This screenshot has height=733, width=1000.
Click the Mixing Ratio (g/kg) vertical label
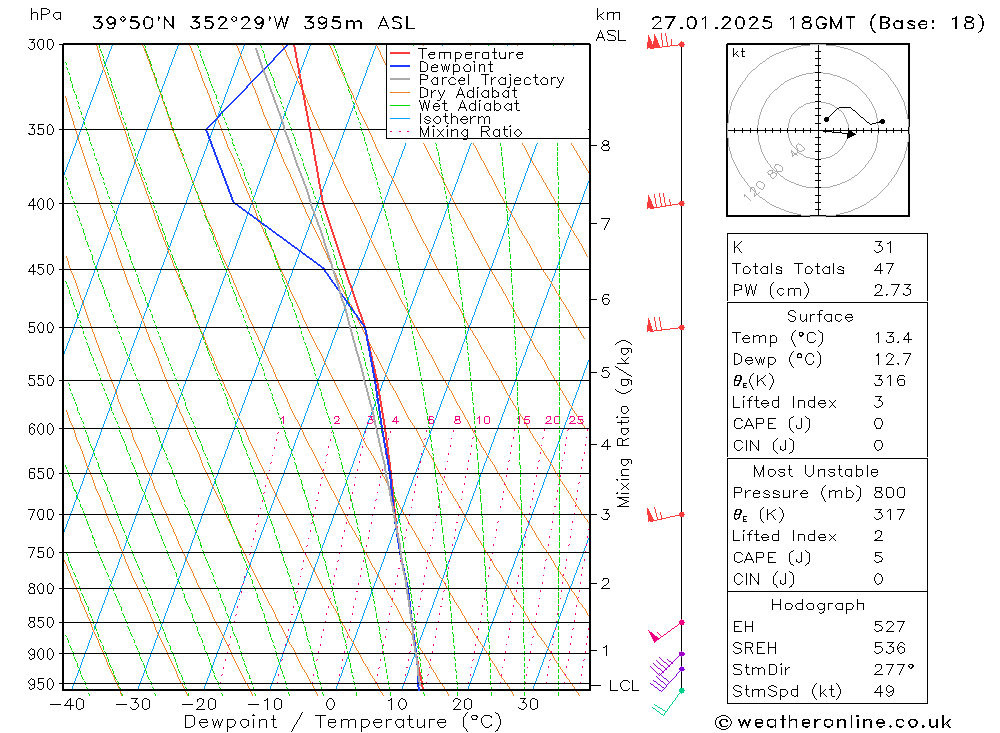[x=624, y=424]
